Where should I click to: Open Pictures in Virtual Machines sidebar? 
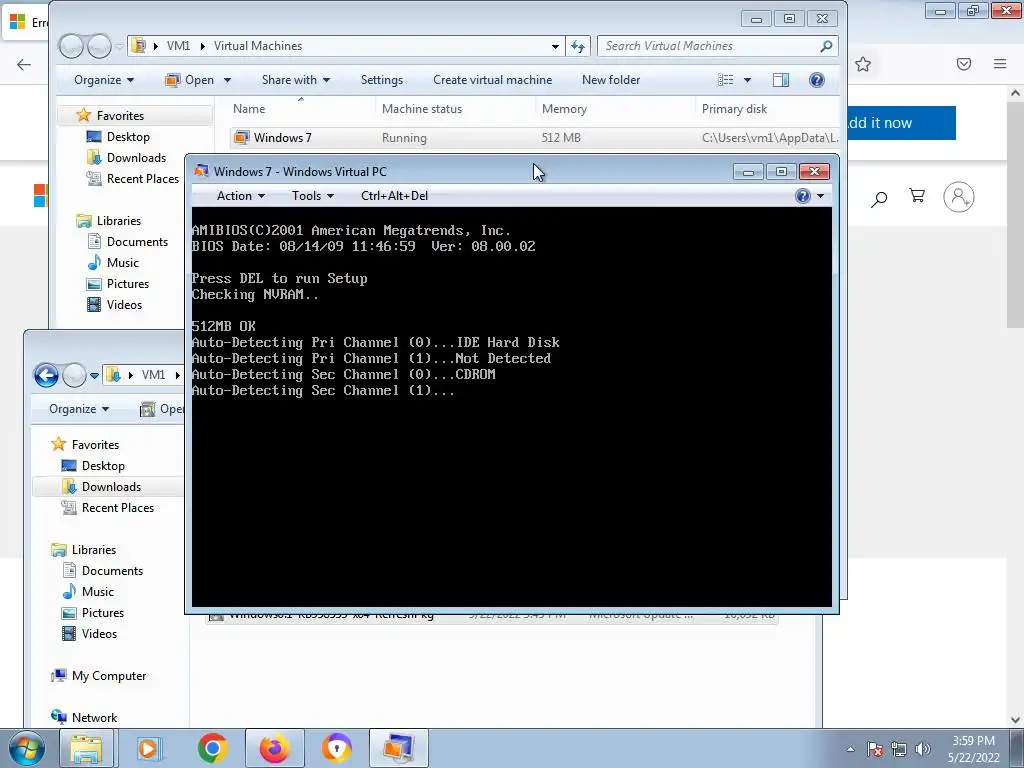[x=127, y=283]
